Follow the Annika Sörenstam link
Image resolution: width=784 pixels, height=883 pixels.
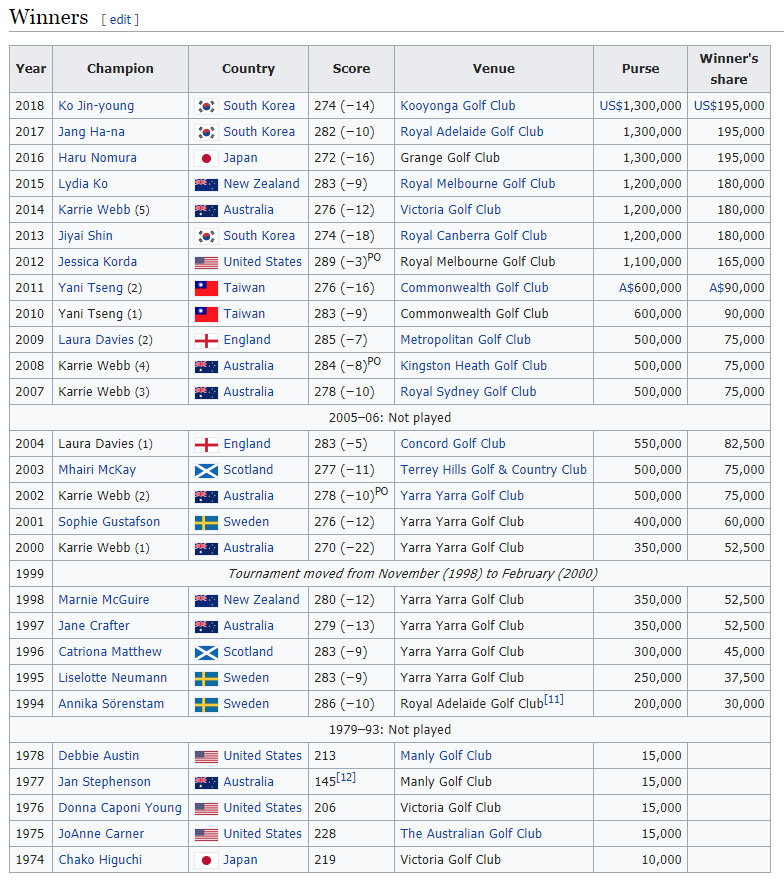(x=111, y=704)
